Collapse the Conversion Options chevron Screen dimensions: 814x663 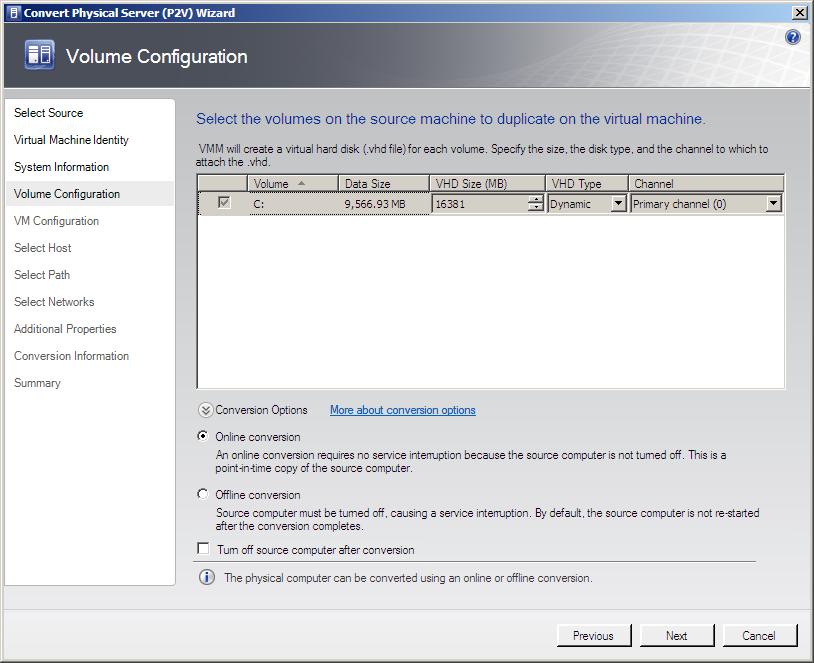pyautogui.click(x=206, y=410)
